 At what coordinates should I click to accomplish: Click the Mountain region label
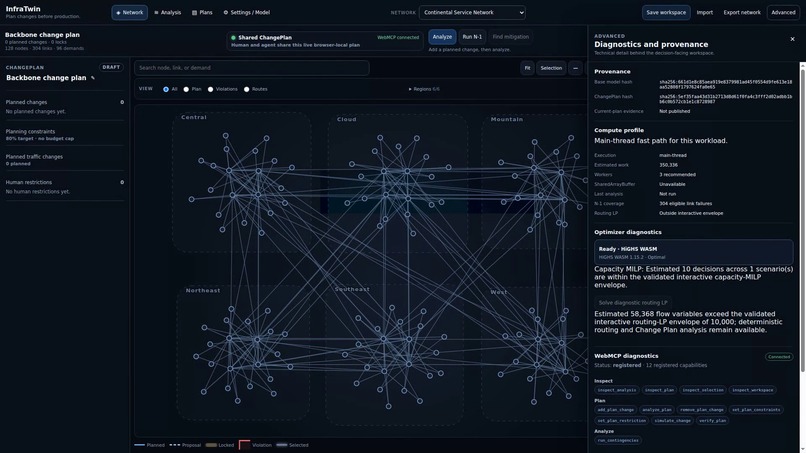506,119
